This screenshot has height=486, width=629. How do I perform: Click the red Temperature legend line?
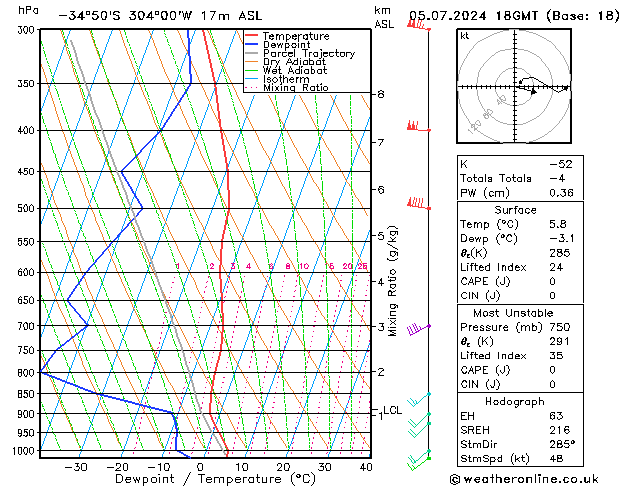click(251, 36)
